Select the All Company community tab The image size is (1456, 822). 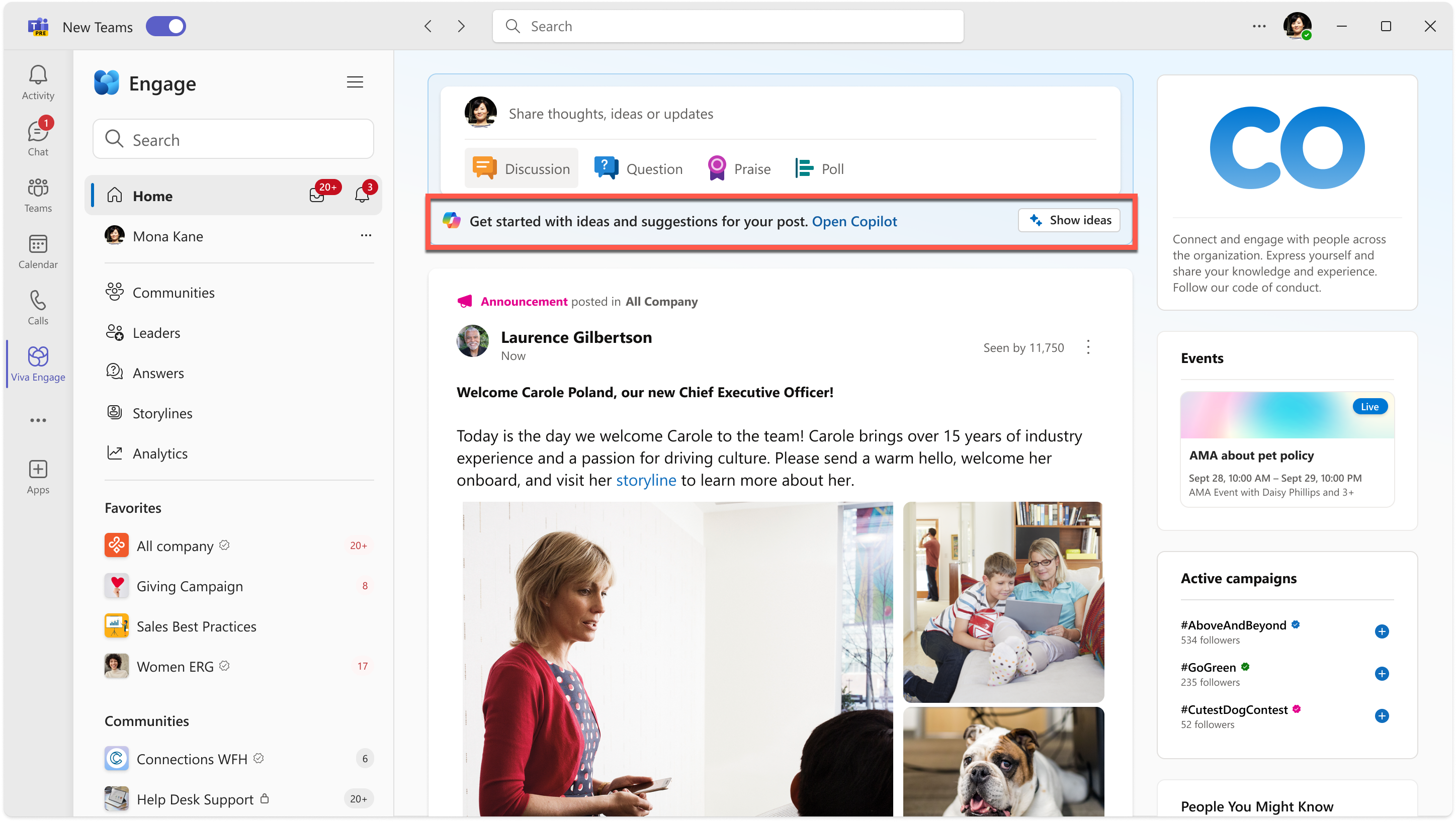174,545
